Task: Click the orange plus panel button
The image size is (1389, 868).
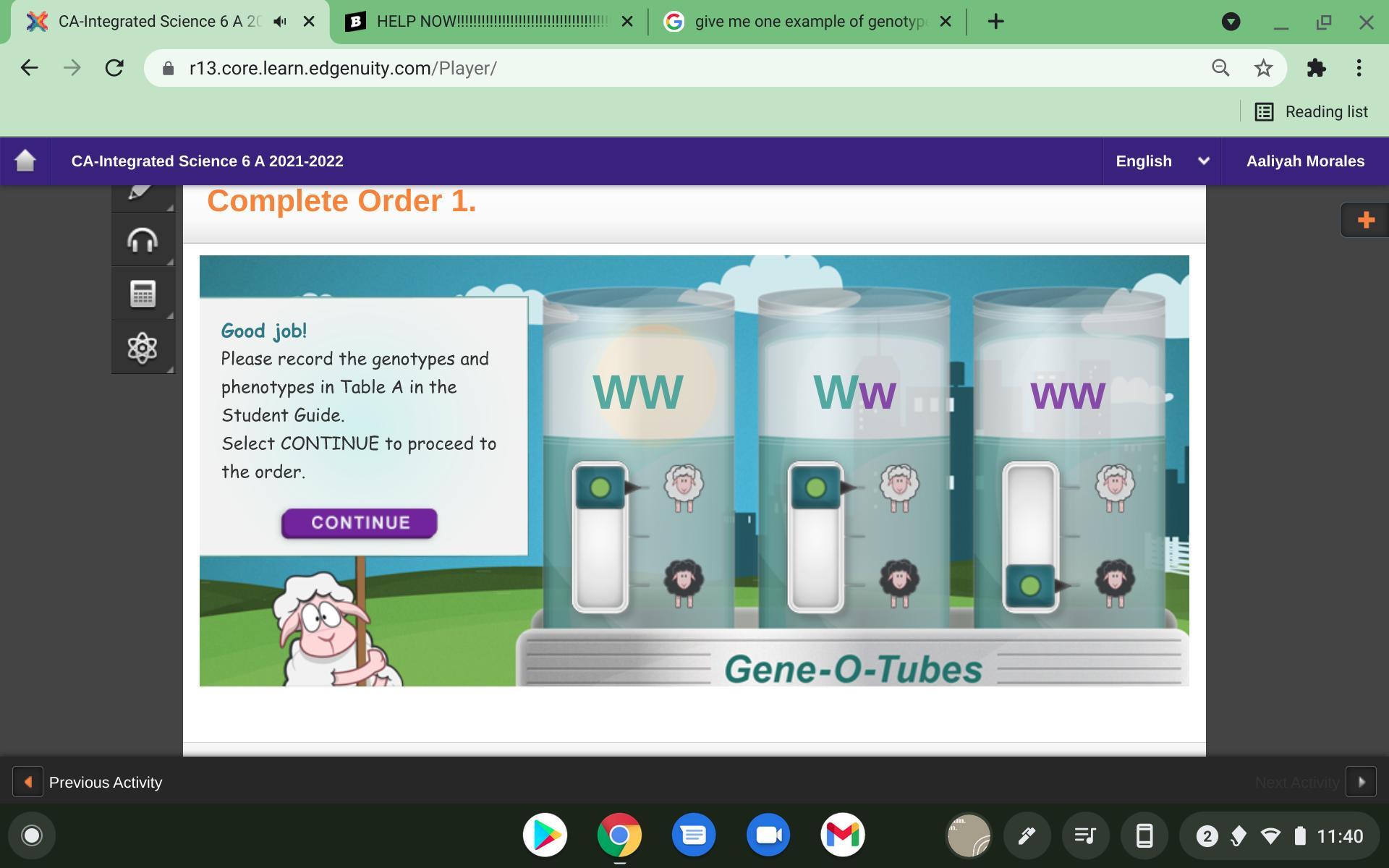Action: pos(1365,220)
